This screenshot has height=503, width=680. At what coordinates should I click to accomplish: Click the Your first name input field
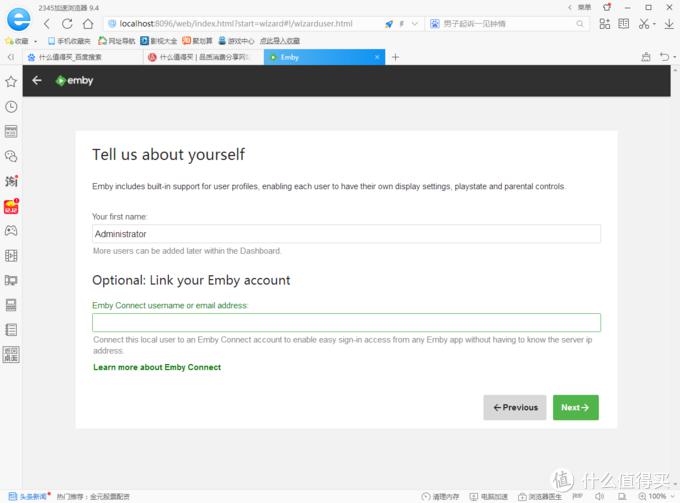coord(346,234)
